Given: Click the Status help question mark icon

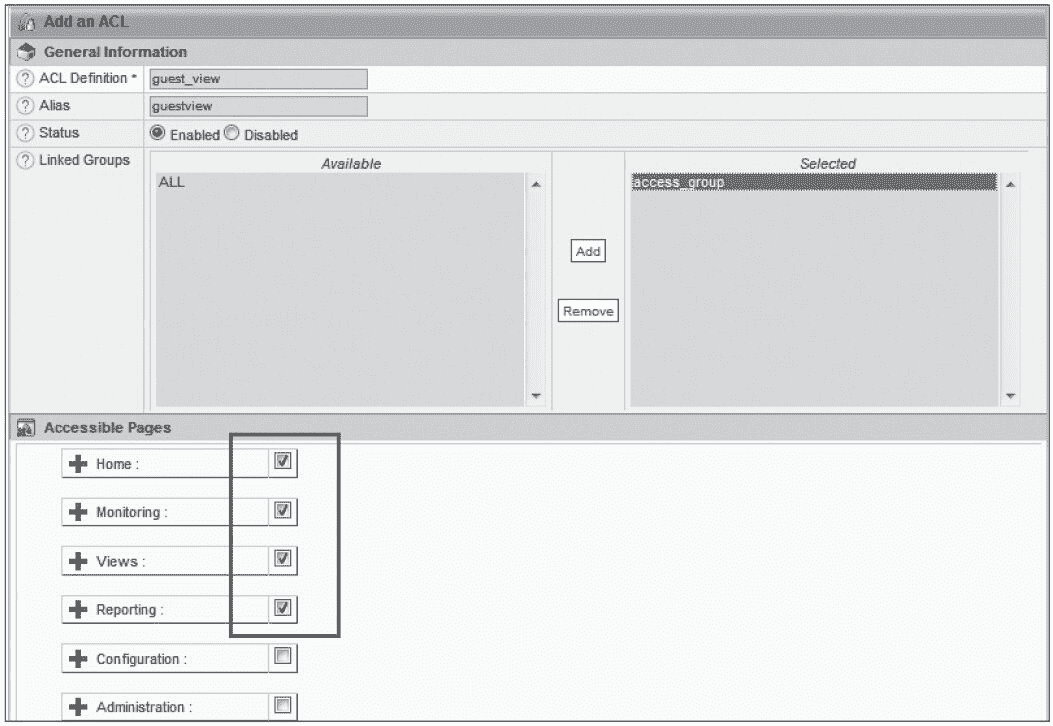Looking at the screenshot, I should pyautogui.click(x=24, y=133).
